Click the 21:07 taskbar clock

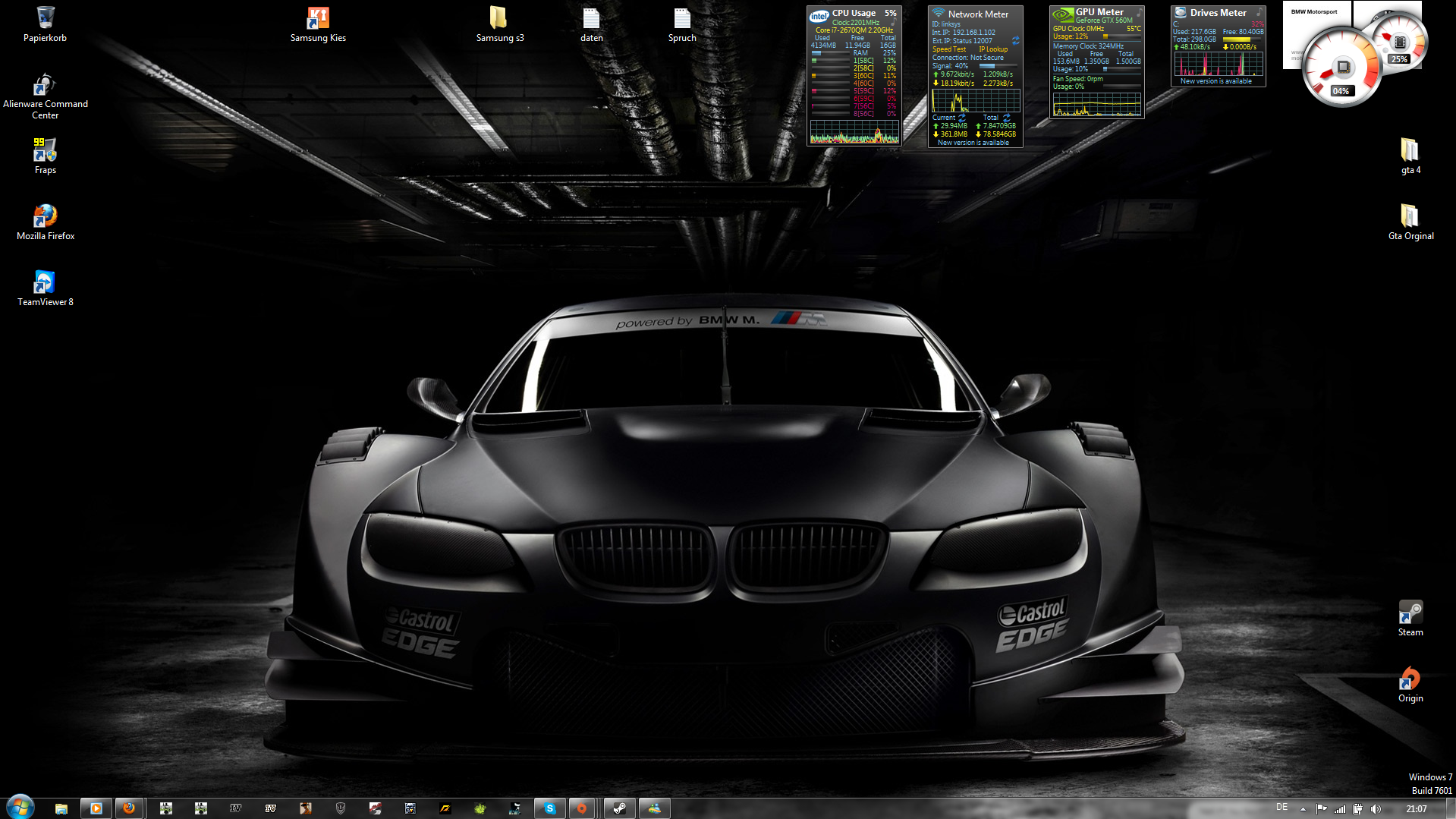point(1416,809)
